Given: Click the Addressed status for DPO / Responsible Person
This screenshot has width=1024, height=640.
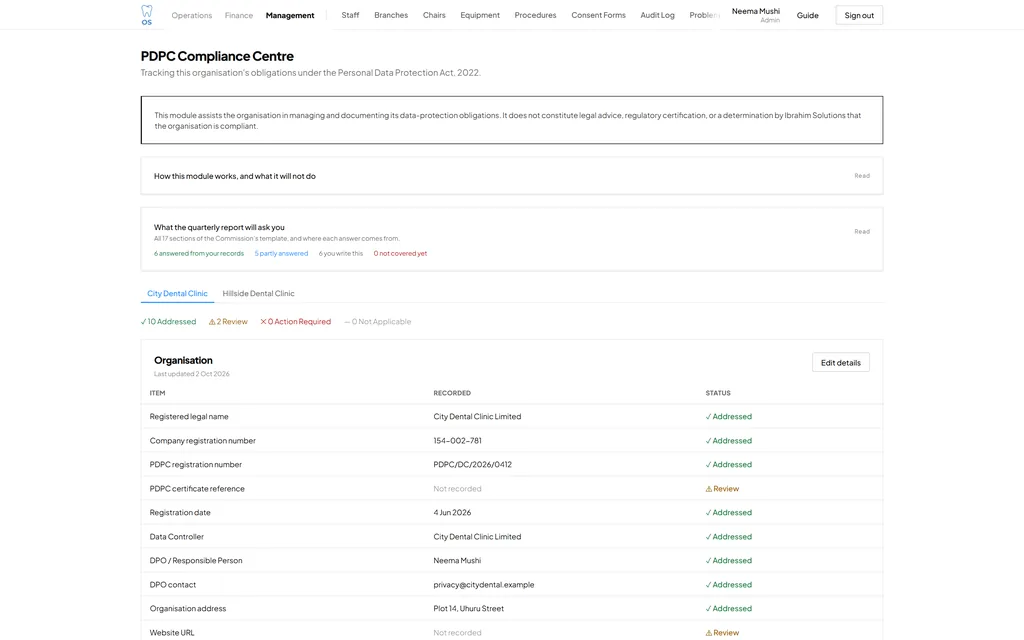Looking at the screenshot, I should pos(728,560).
